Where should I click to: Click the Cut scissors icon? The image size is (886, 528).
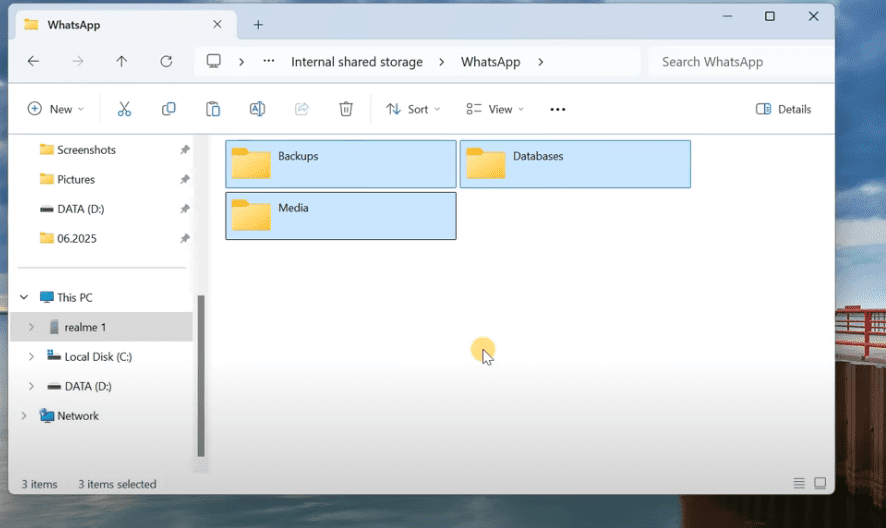[124, 109]
